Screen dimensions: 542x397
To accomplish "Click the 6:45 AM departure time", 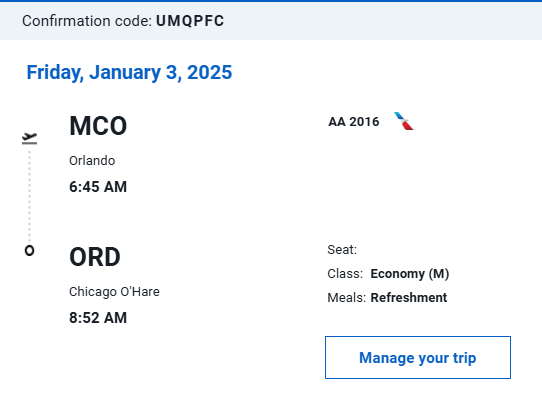I will 98,187.
